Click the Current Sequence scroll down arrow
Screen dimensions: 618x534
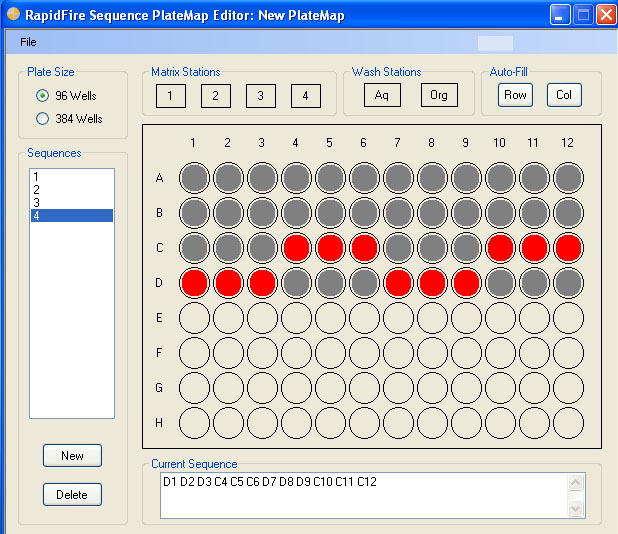pyautogui.click(x=575, y=508)
